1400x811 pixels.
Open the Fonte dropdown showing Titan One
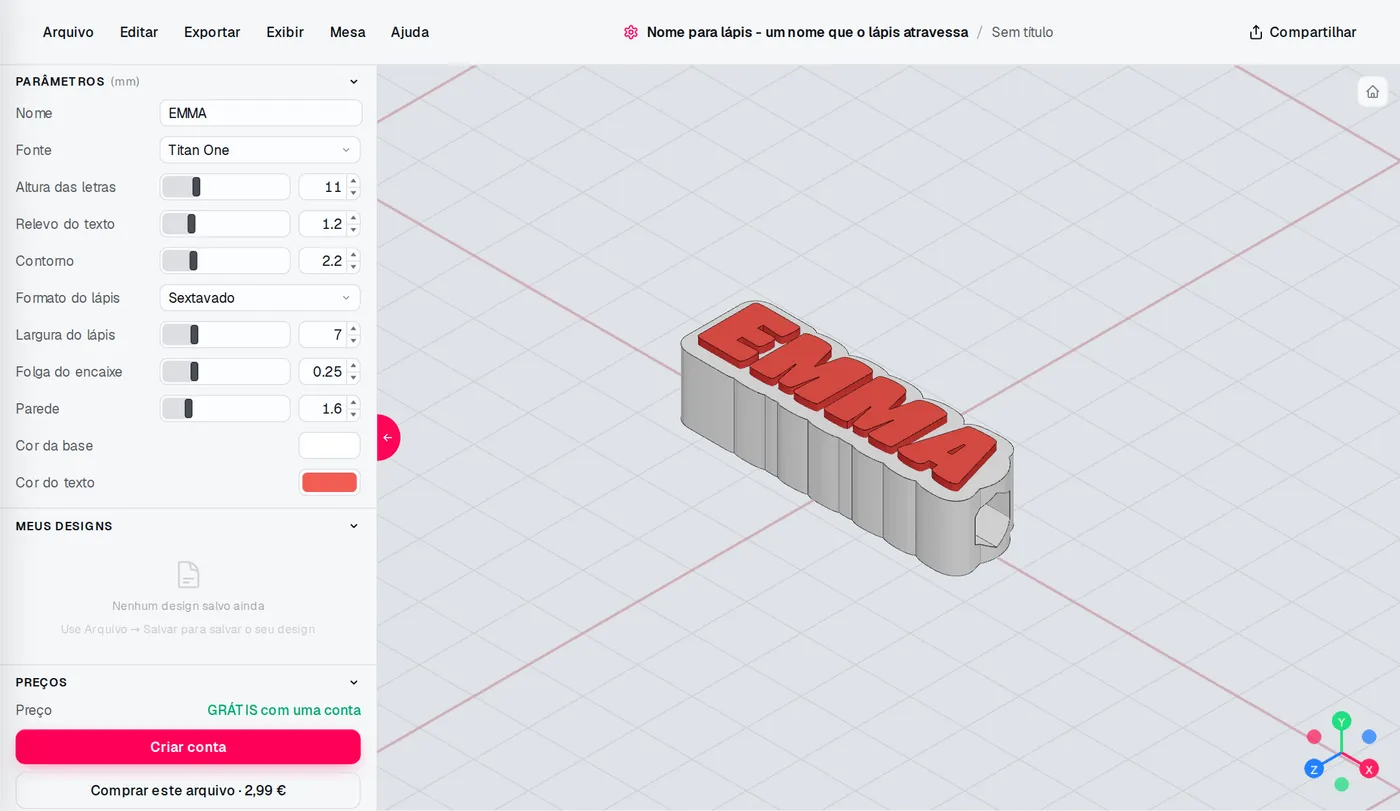pos(260,150)
